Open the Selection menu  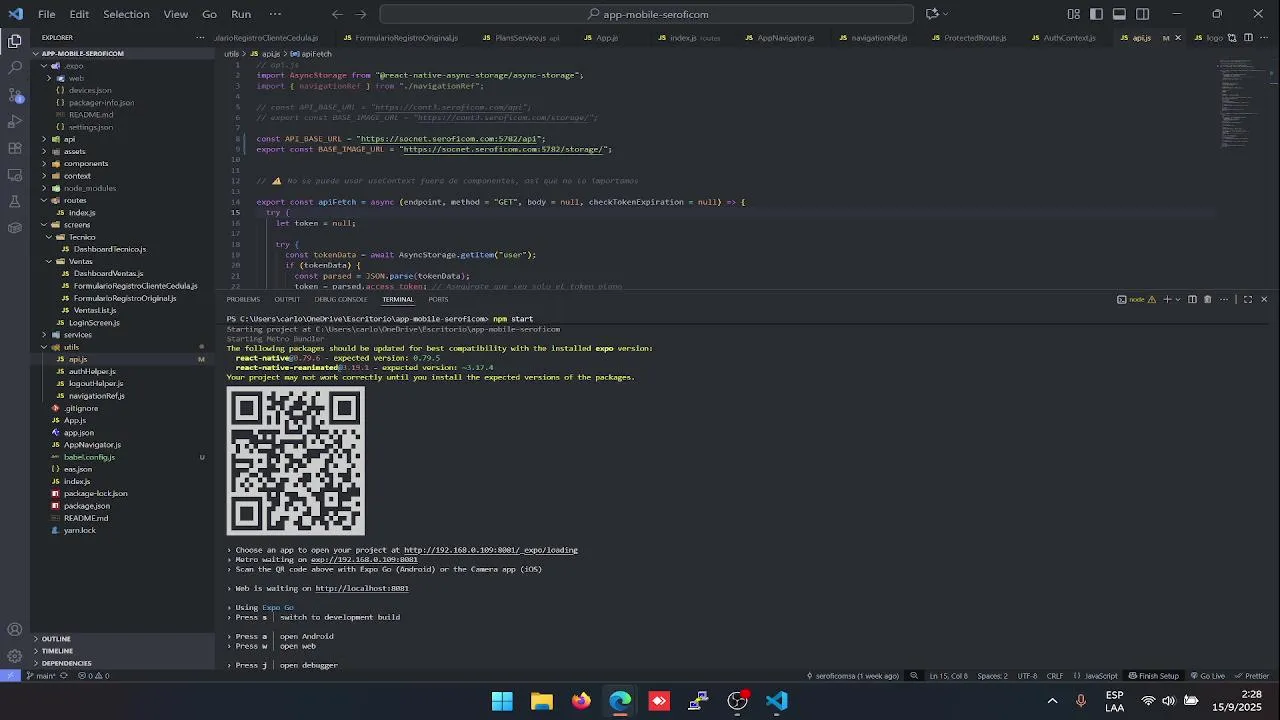click(x=126, y=14)
